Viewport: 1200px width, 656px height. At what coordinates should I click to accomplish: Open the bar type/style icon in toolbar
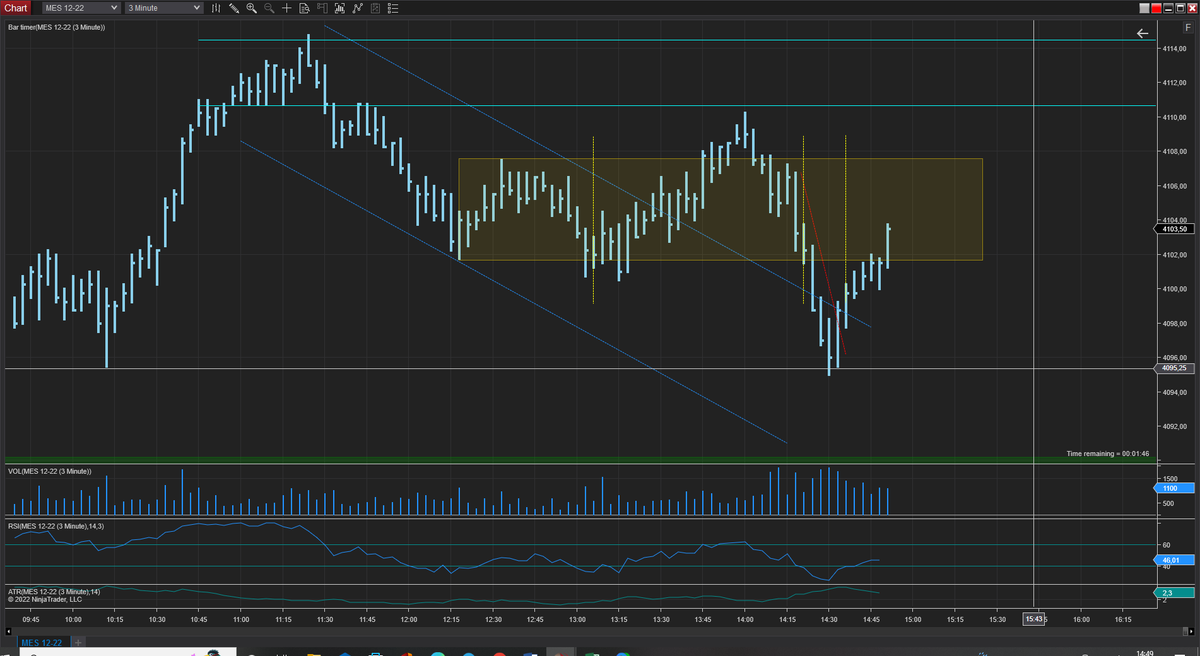pyautogui.click(x=216, y=8)
